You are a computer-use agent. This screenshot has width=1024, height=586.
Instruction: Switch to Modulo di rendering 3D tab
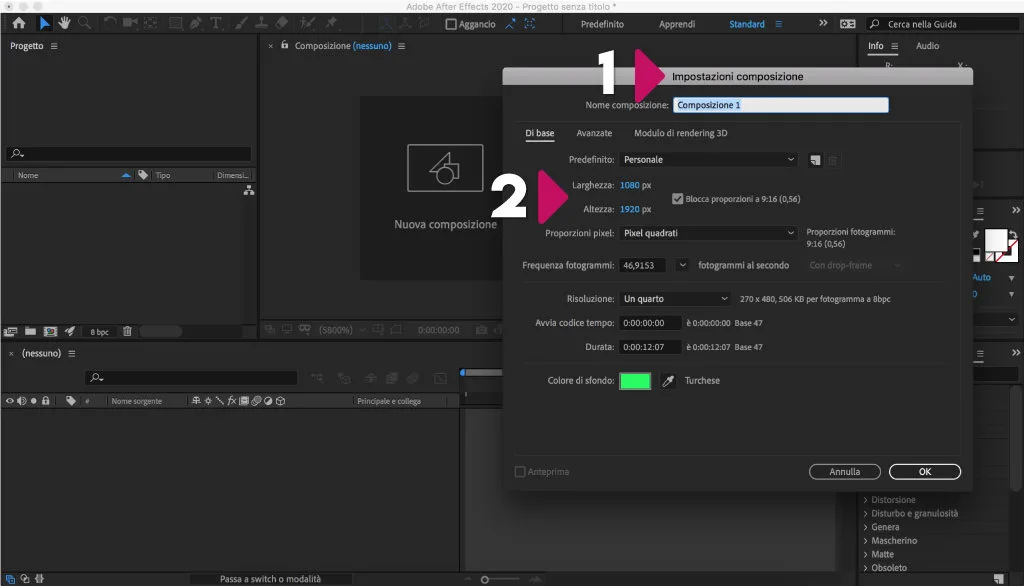click(680, 133)
